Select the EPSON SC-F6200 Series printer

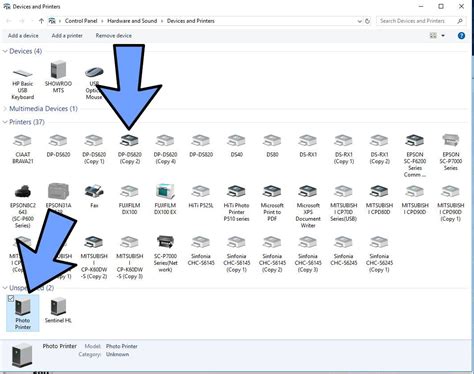click(415, 156)
